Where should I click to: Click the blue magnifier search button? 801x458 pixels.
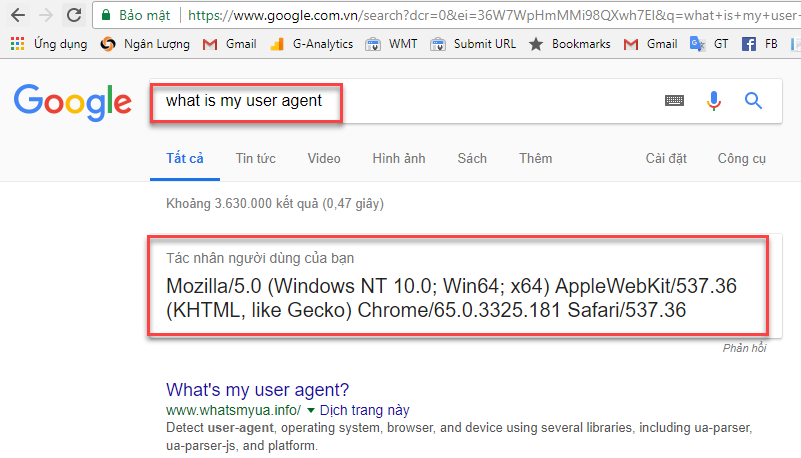[753, 101]
